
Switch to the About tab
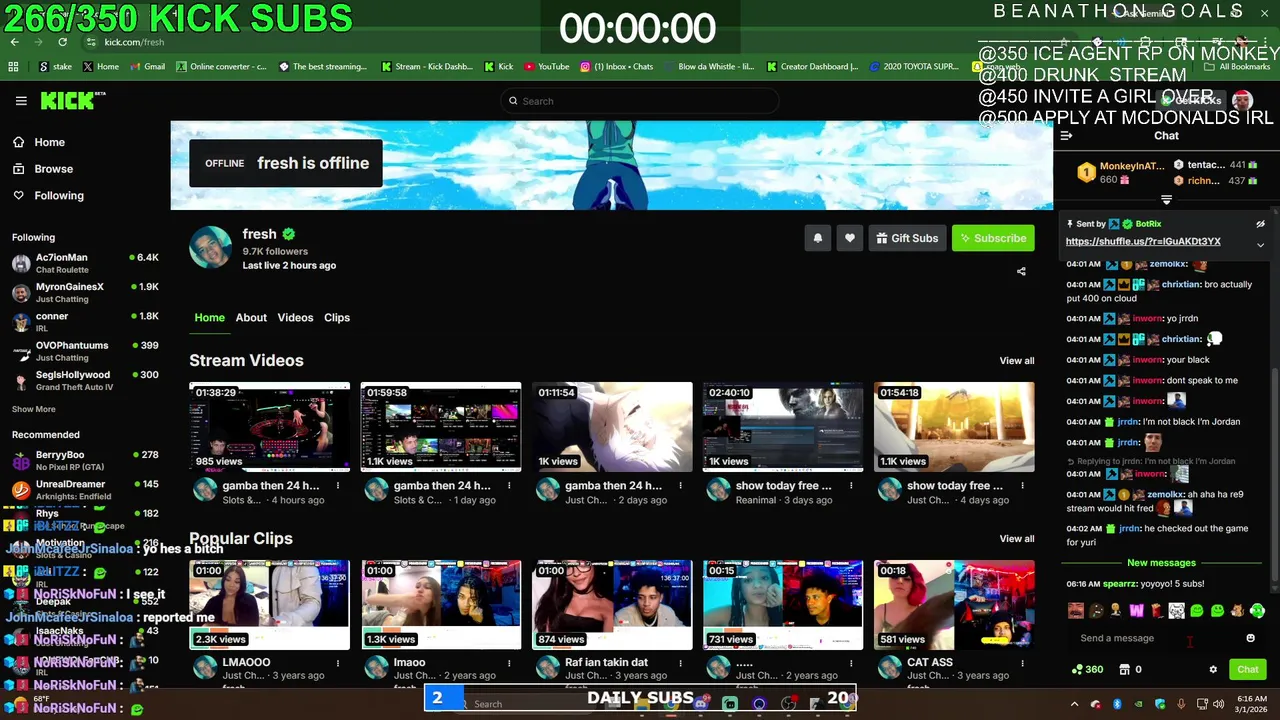[251, 317]
